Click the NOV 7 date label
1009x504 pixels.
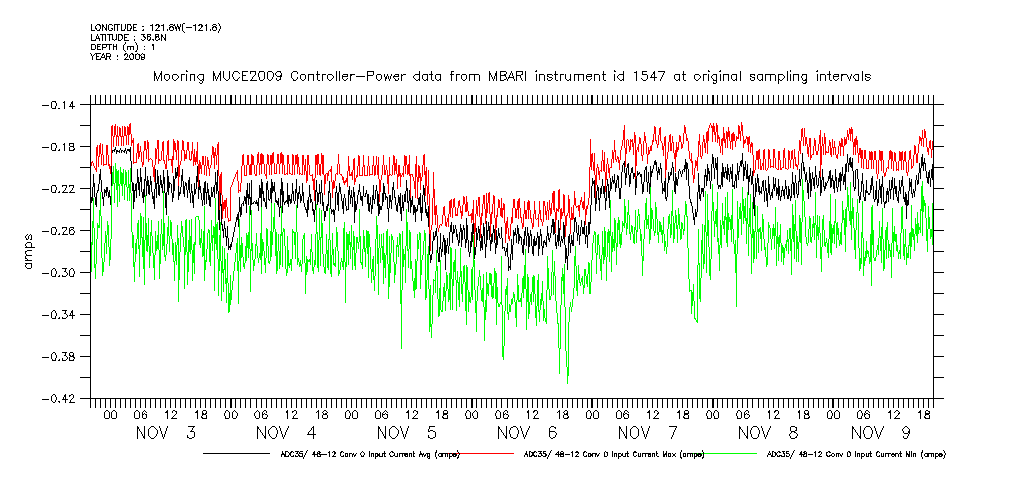[648, 433]
